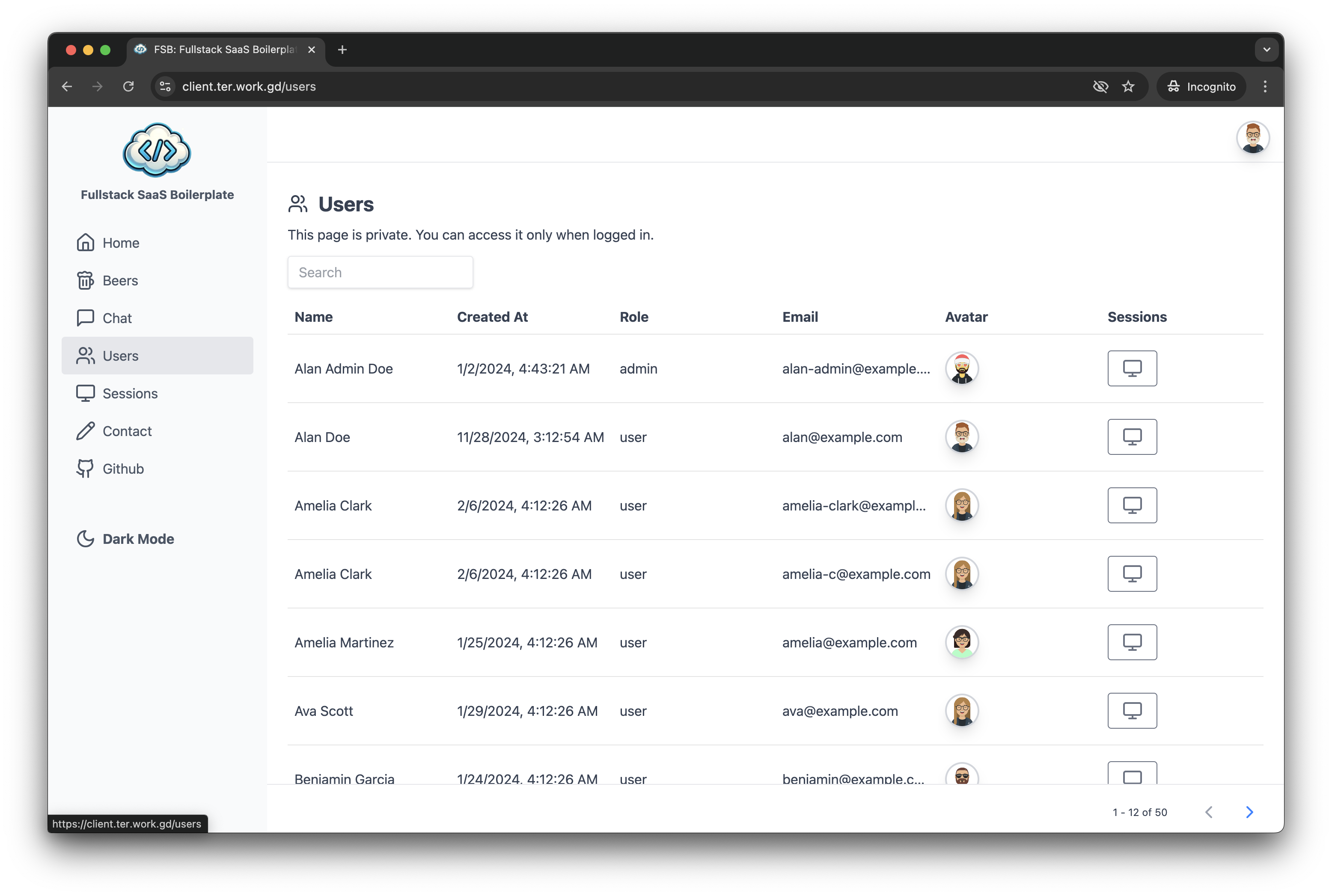Go to next page of users
The image size is (1332, 896).
(1249, 812)
